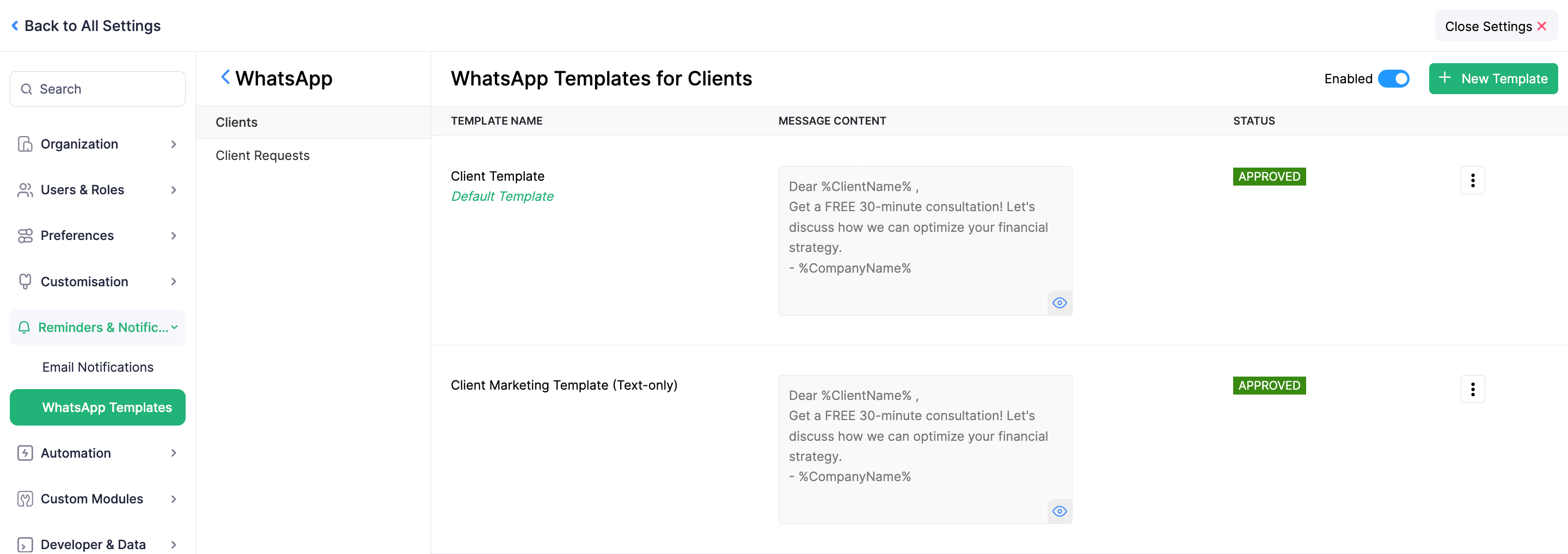Click the settings Search field
This screenshot has width=1568, height=554.
tap(97, 89)
